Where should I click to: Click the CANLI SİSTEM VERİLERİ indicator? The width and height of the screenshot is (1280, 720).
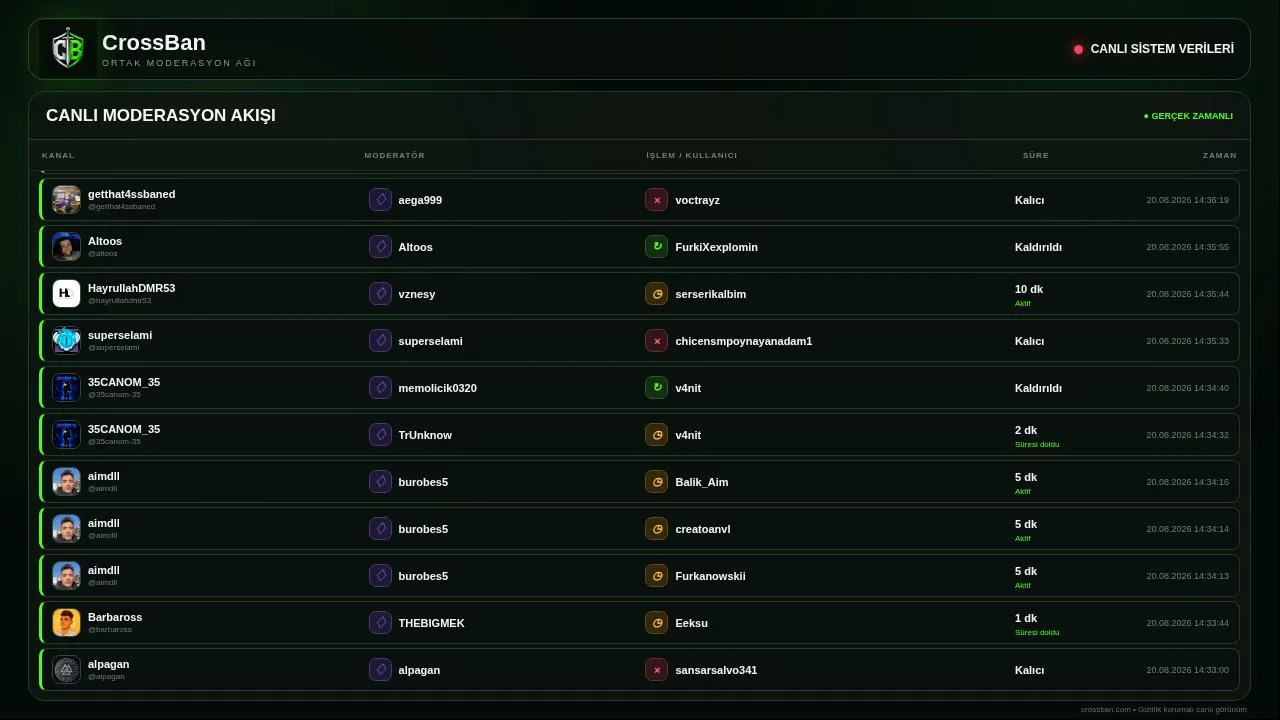point(1153,49)
